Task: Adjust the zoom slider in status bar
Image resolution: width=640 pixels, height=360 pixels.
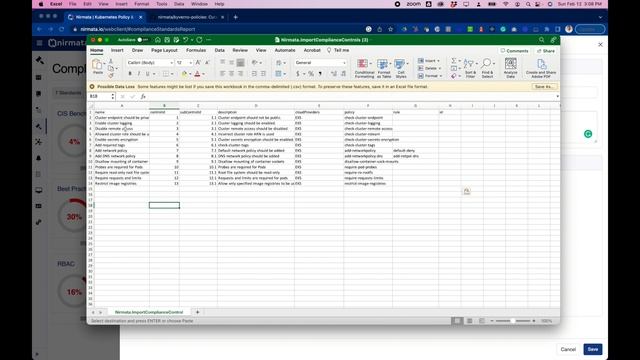Action: point(513,321)
